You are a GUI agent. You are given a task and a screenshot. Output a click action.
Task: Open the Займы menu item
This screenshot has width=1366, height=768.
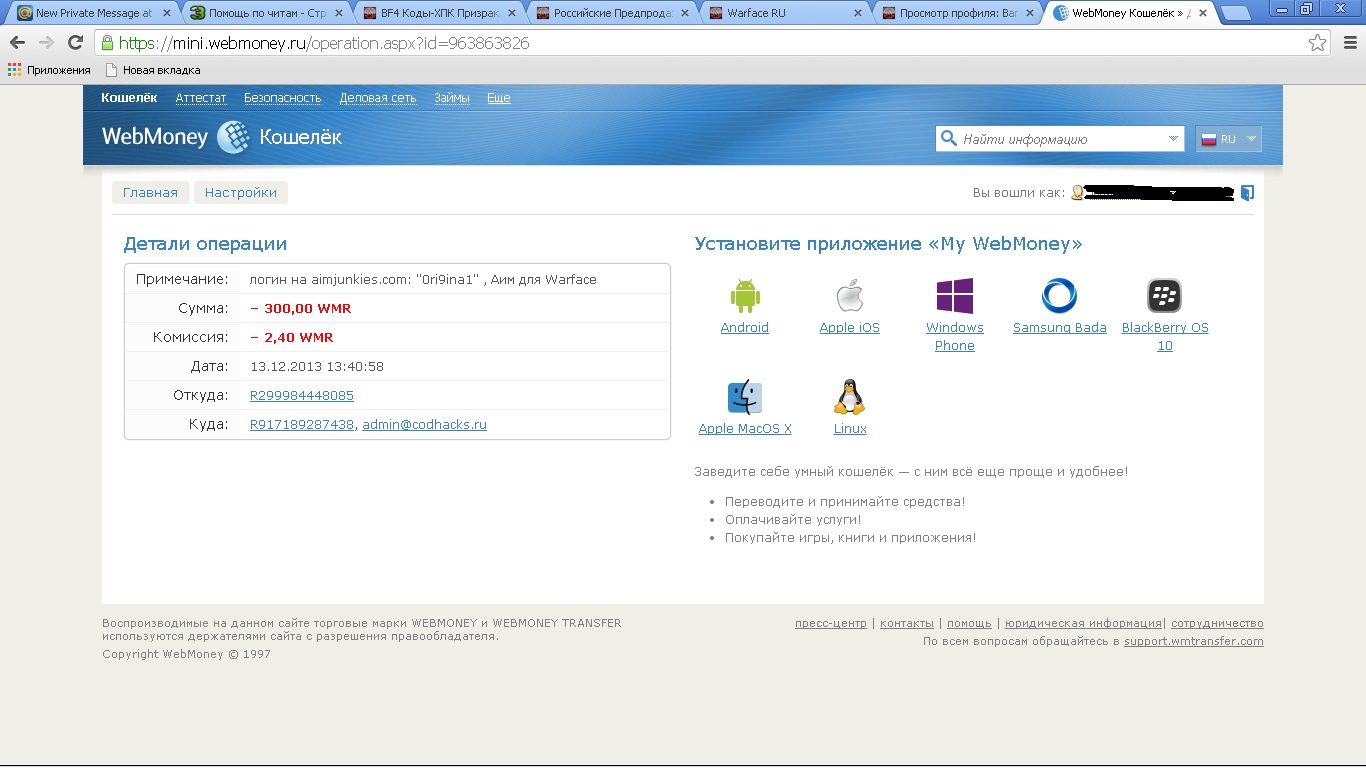click(x=452, y=98)
